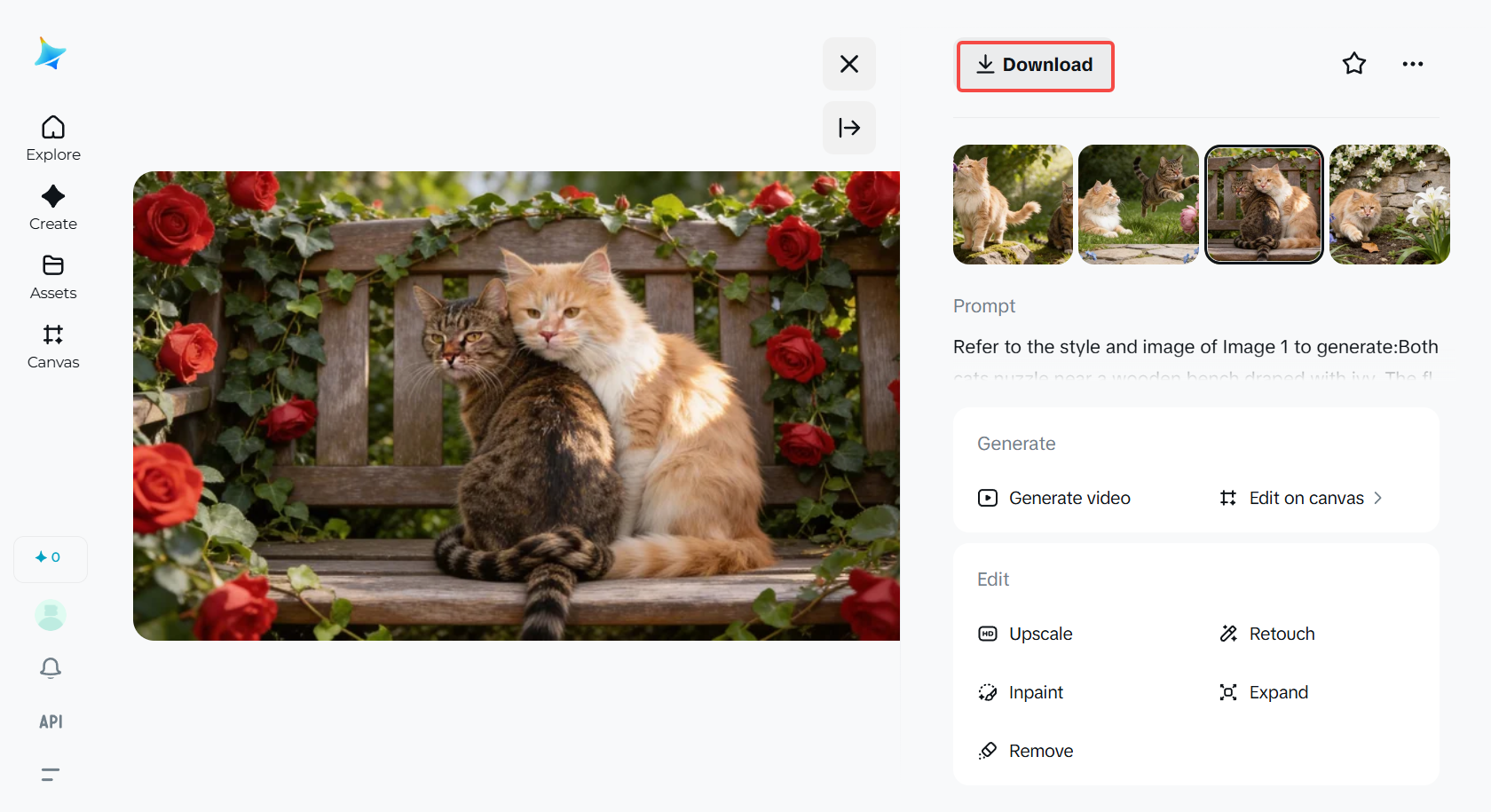
Task: Download the selected image
Action: (1035, 66)
